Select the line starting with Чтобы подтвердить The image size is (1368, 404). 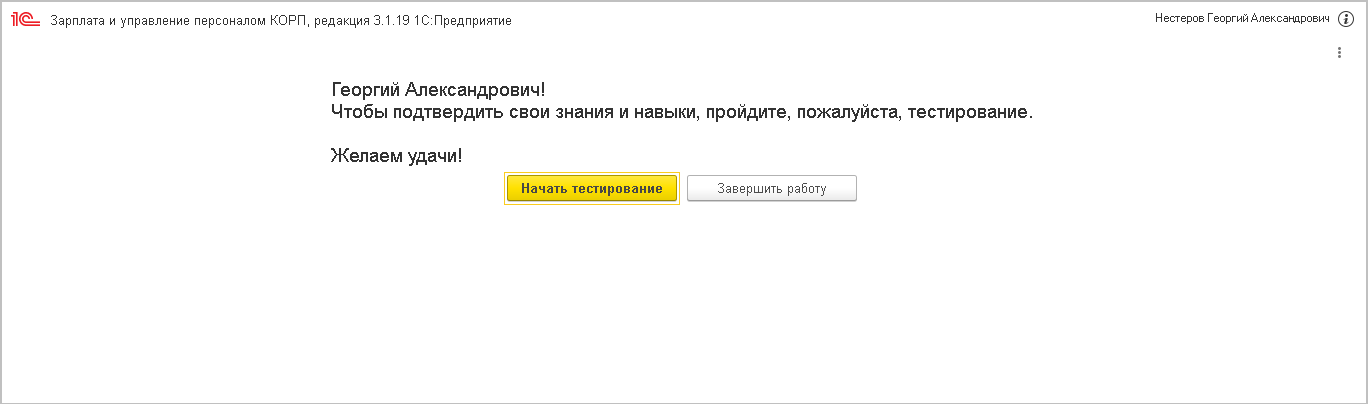click(x=680, y=111)
